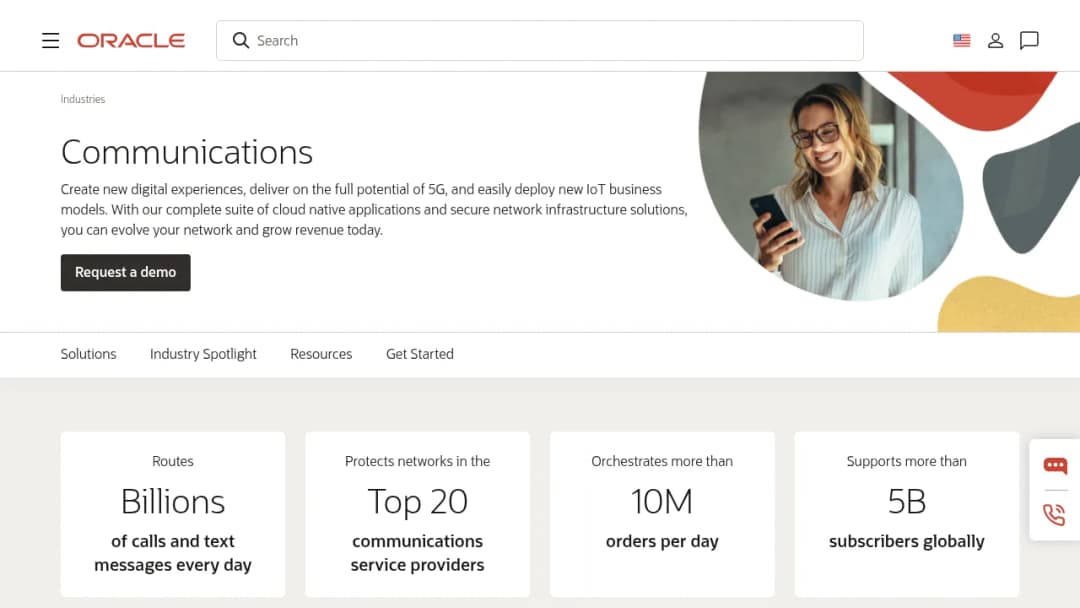Click the search magnifier icon
Screen dimensions: 1080x608
point(240,41)
